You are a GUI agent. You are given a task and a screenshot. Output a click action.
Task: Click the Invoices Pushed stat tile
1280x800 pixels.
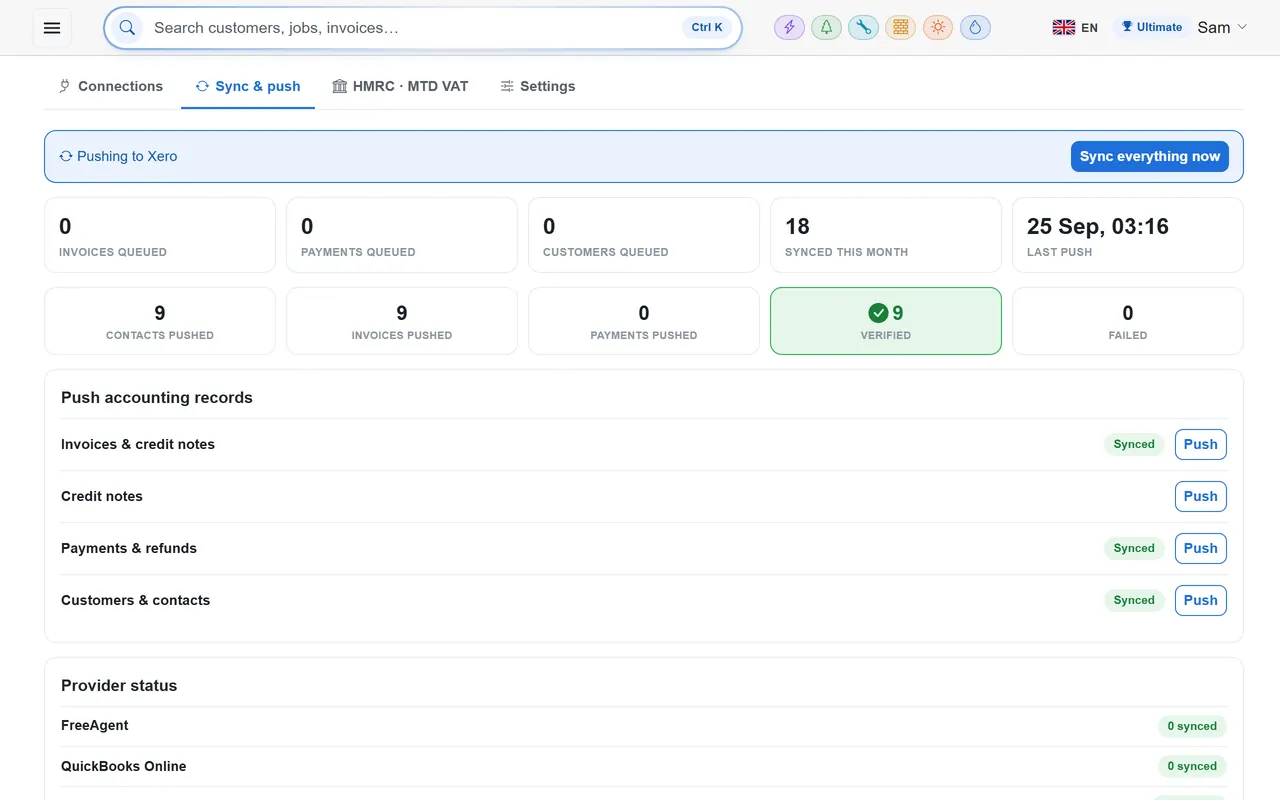[x=402, y=321]
